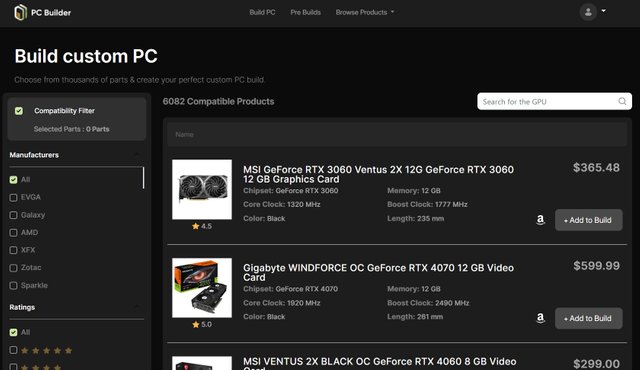Collapse the Manufacturers filter section

pyautogui.click(x=136, y=155)
